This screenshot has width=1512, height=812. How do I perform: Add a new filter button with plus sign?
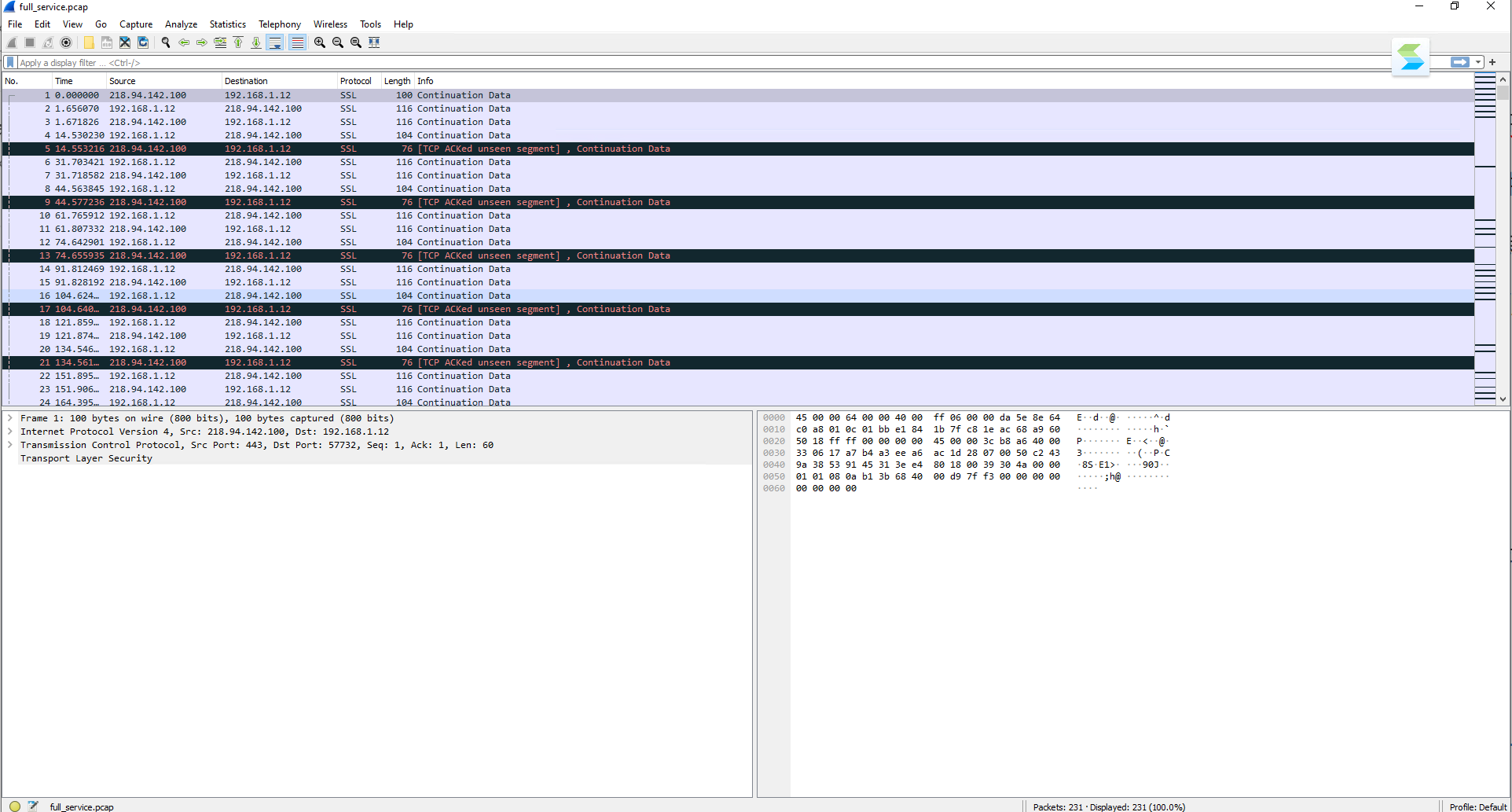coord(1492,62)
